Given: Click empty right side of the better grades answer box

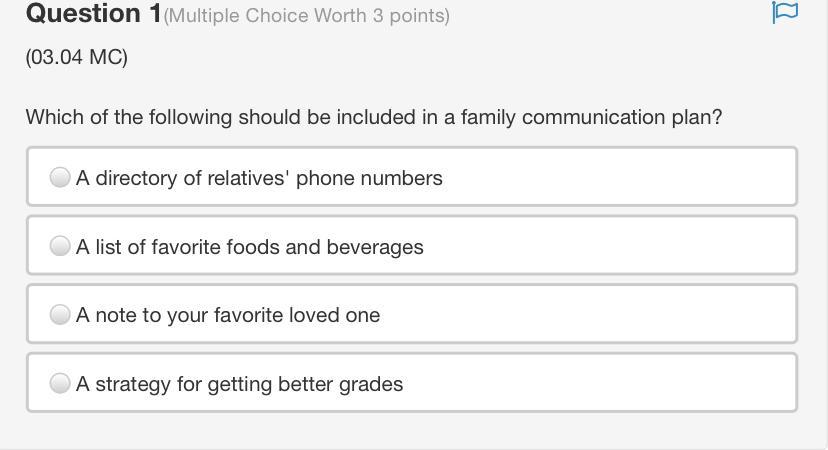Looking at the screenshot, I should tap(640, 384).
